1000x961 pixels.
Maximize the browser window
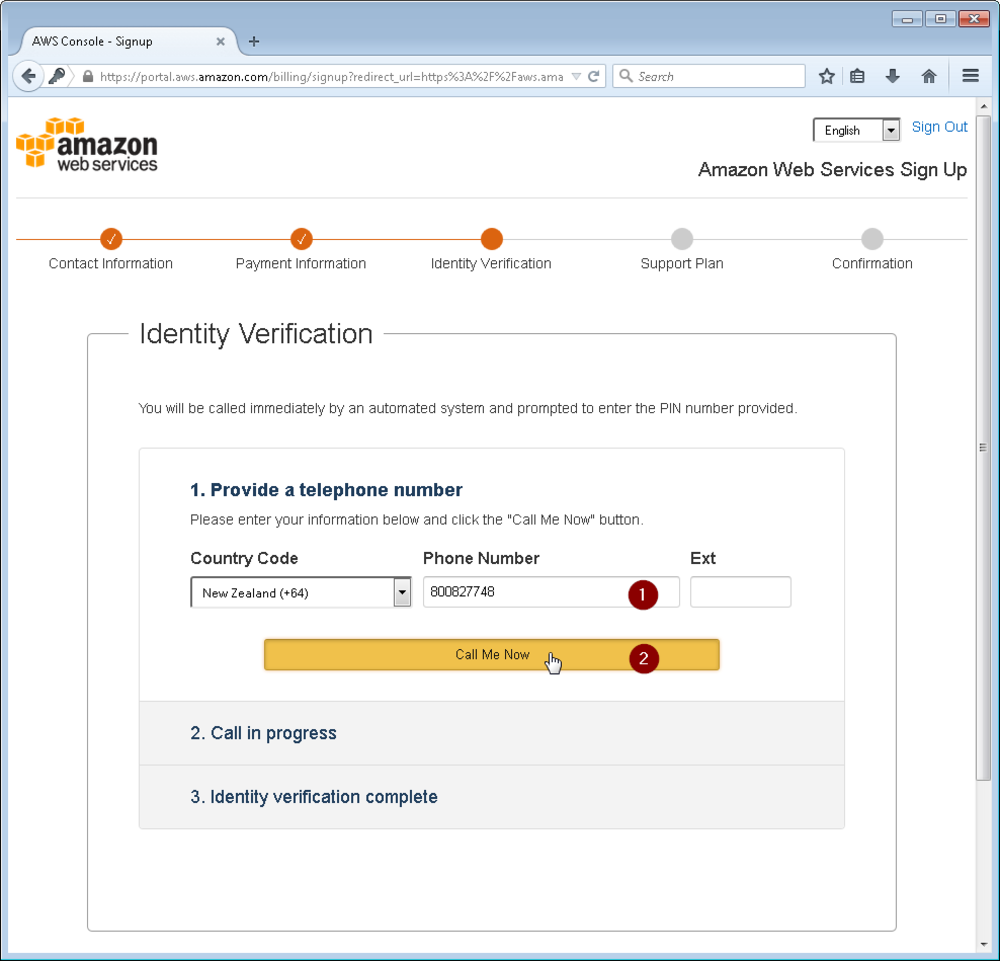click(x=940, y=19)
